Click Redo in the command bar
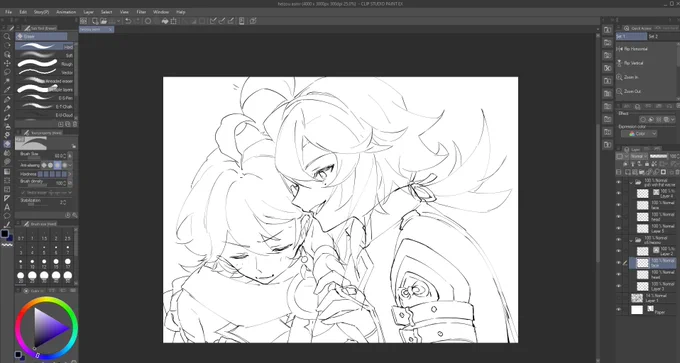 coord(137,21)
